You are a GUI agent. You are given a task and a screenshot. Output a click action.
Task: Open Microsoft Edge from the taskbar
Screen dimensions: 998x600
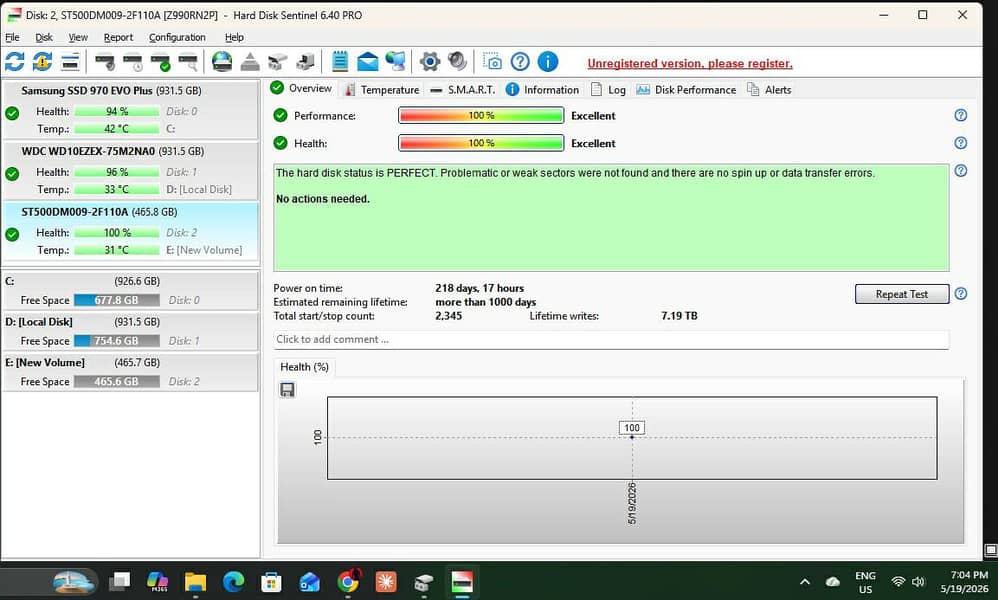(234, 582)
